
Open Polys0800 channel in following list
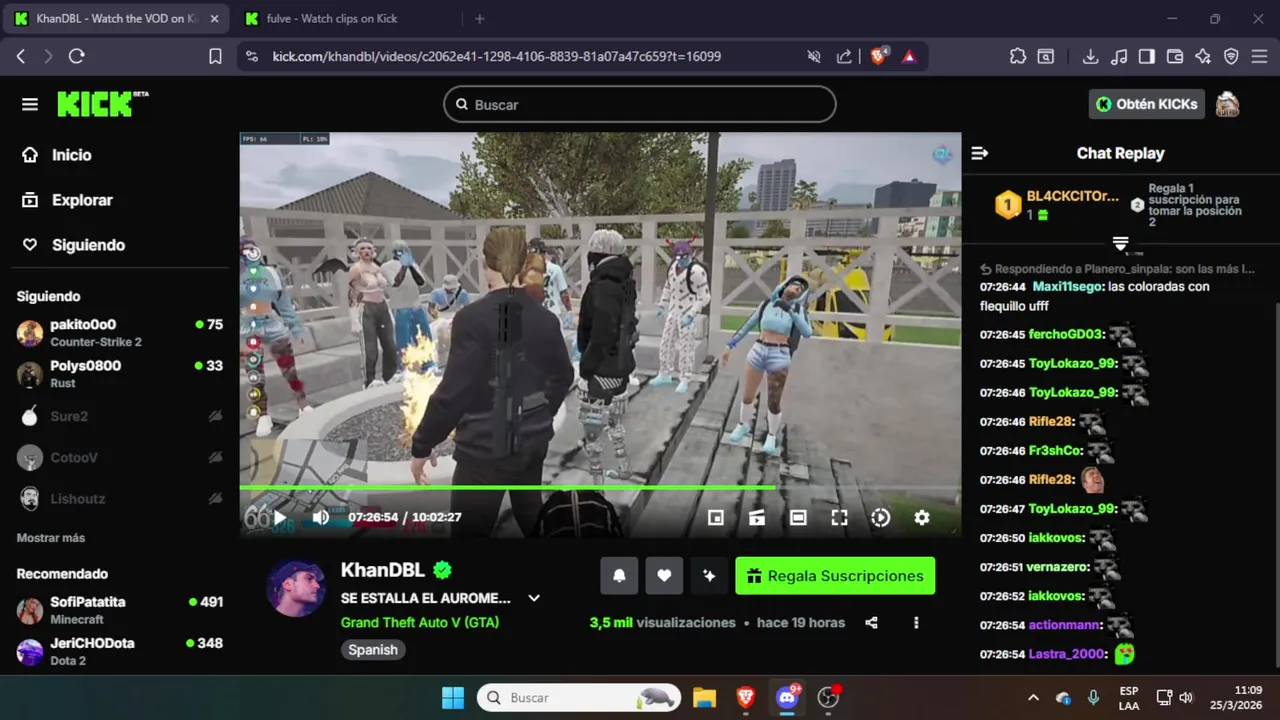tap(120, 374)
